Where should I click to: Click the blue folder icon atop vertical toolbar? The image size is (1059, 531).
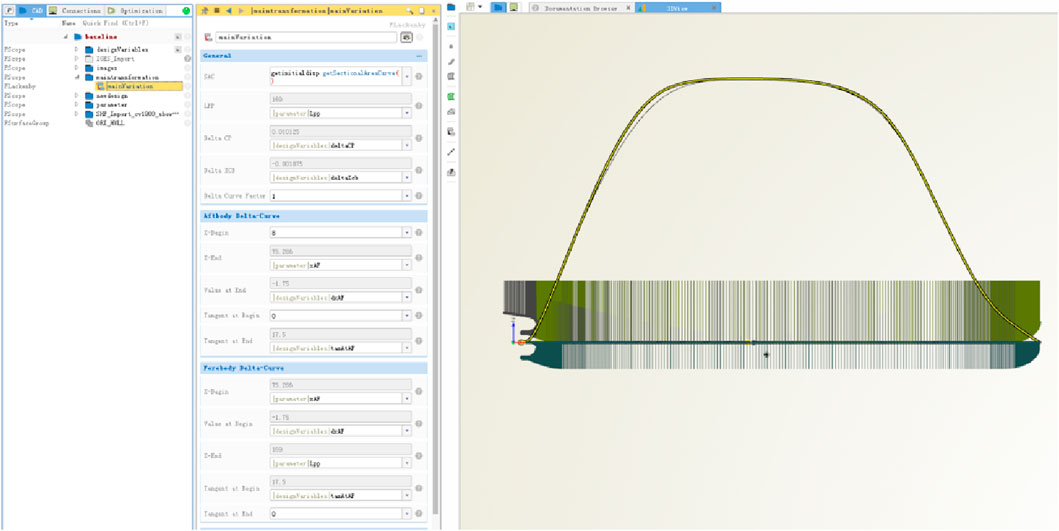pos(451,7)
